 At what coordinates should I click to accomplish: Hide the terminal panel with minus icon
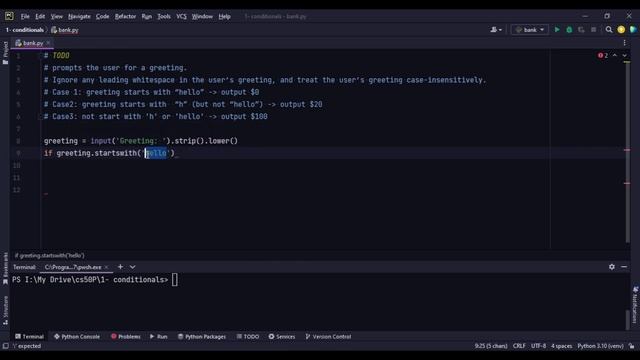click(x=624, y=267)
